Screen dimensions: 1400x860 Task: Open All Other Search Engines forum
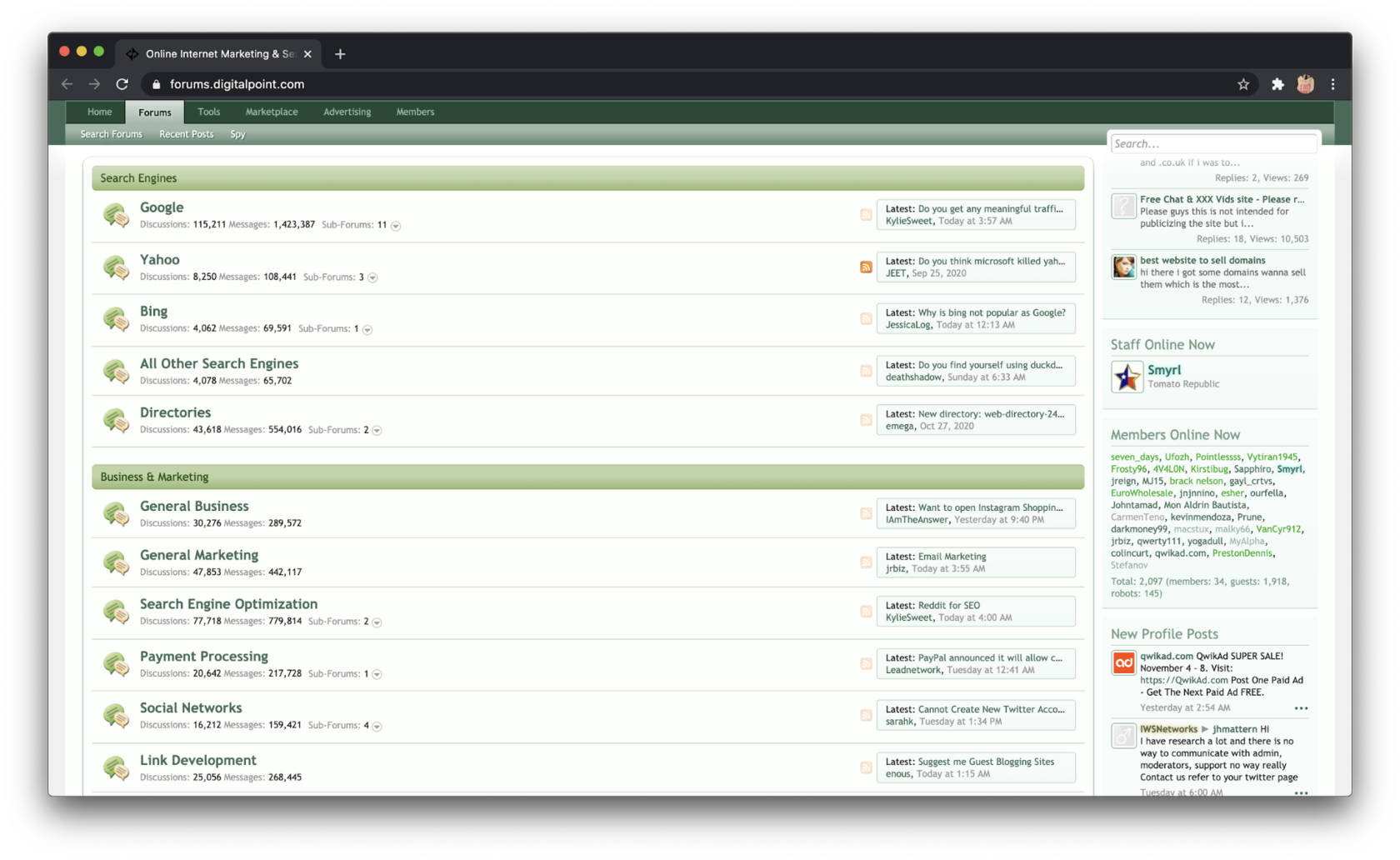219,363
